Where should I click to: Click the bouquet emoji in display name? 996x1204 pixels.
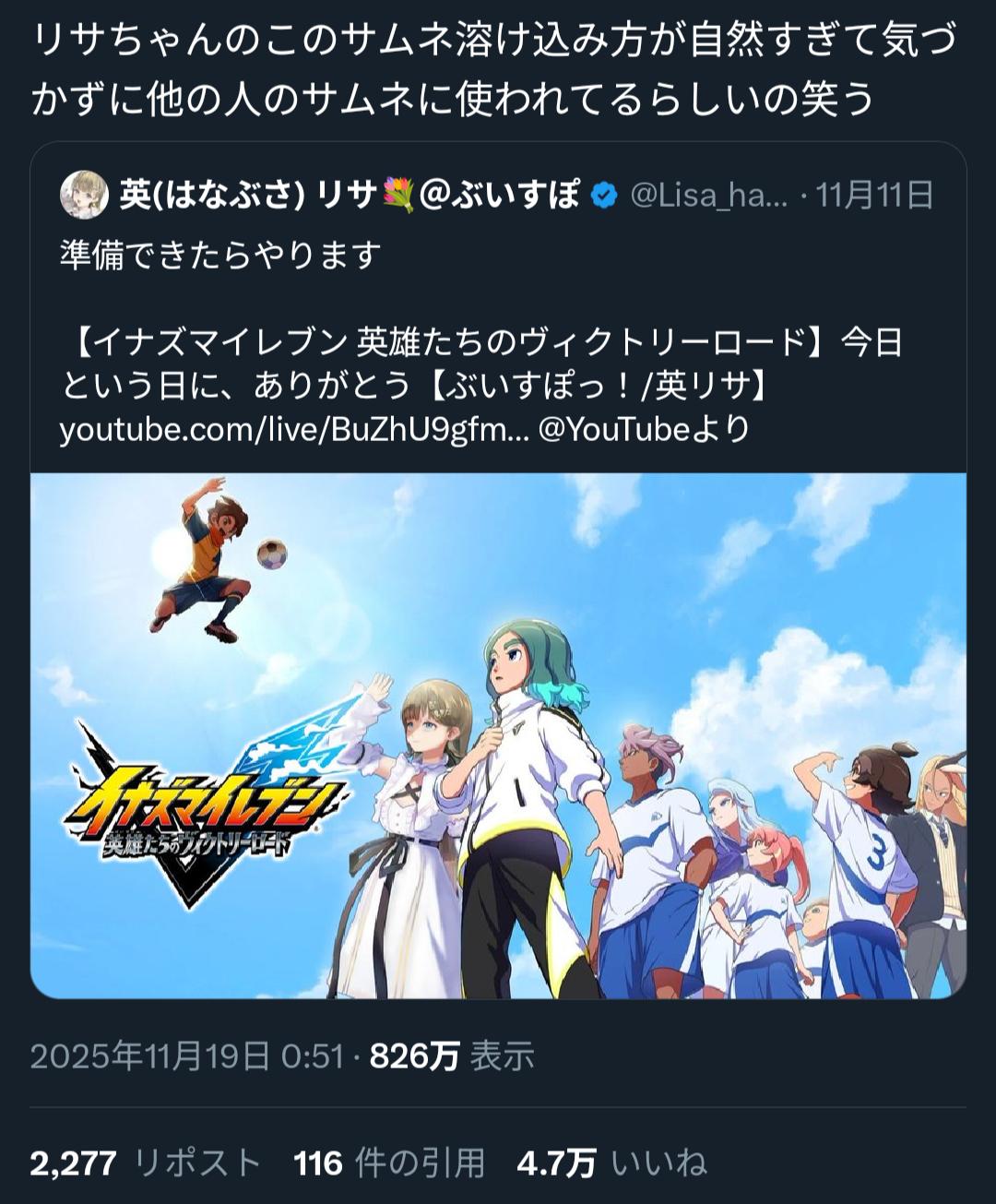coord(397,196)
